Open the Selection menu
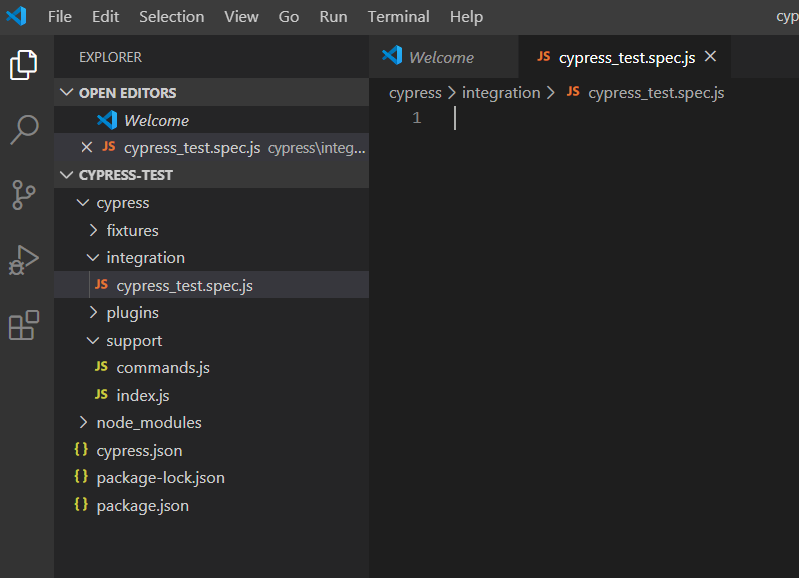799x578 pixels. pyautogui.click(x=172, y=17)
